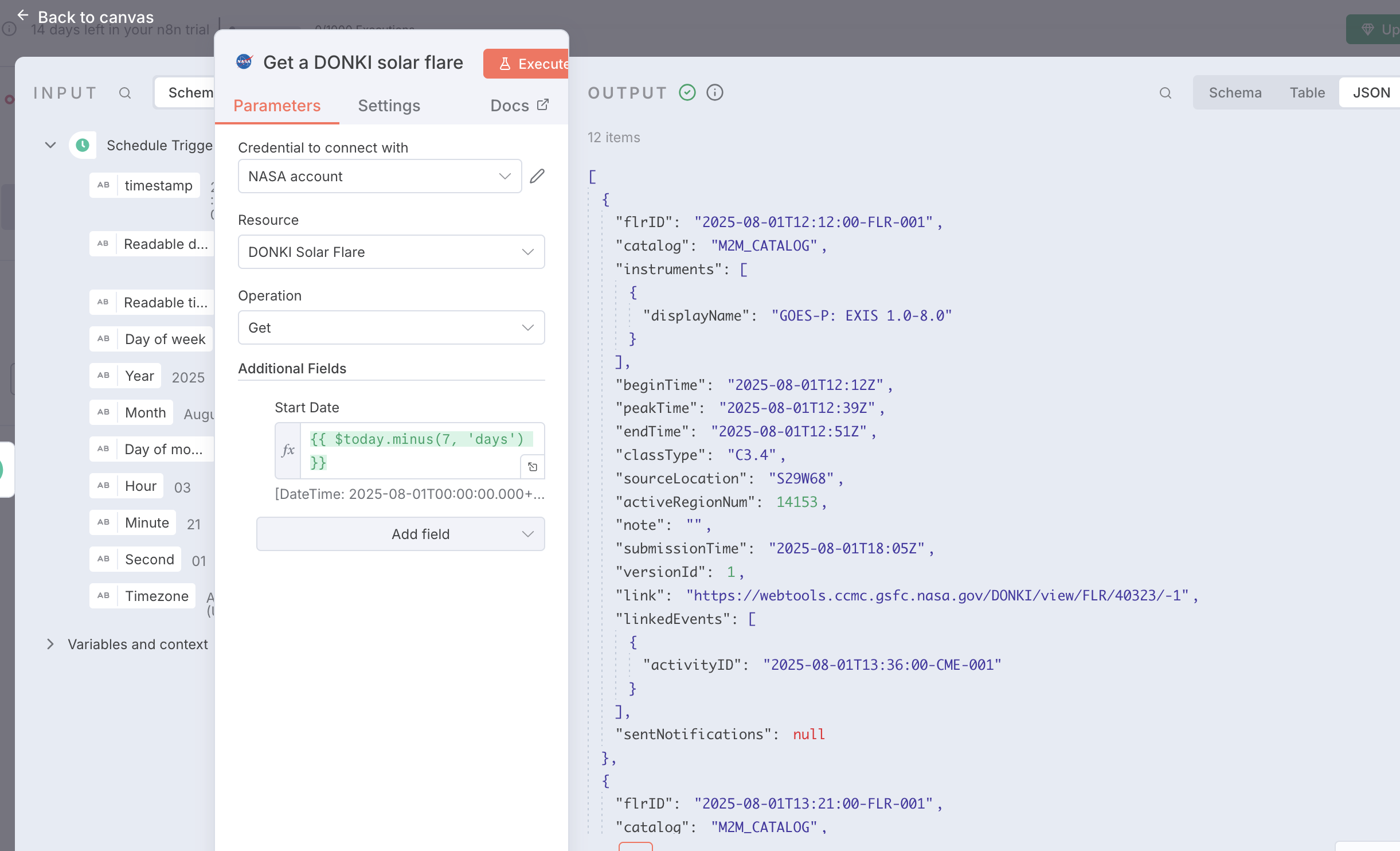The width and height of the screenshot is (1400, 851).
Task: Switch to the Parameters tab
Action: click(x=277, y=106)
